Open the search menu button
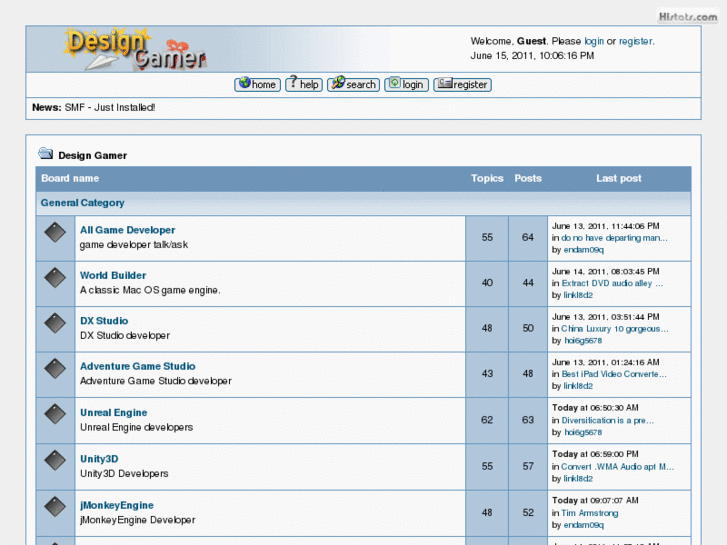This screenshot has width=727, height=545. coord(353,84)
